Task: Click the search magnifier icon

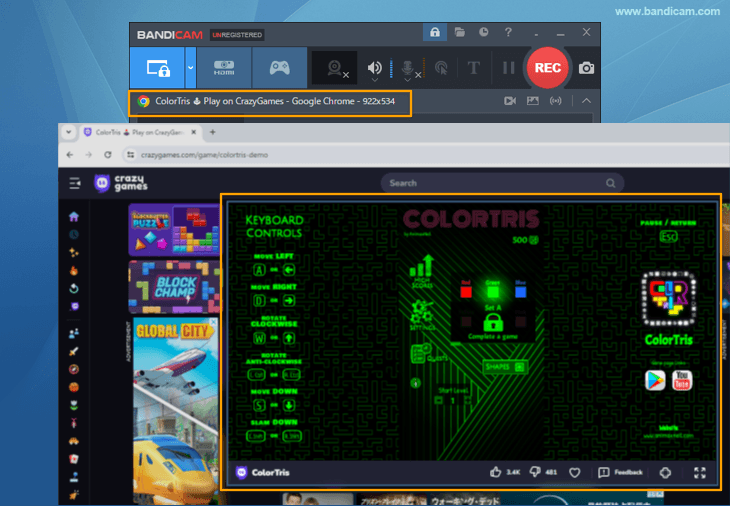Action: (610, 183)
